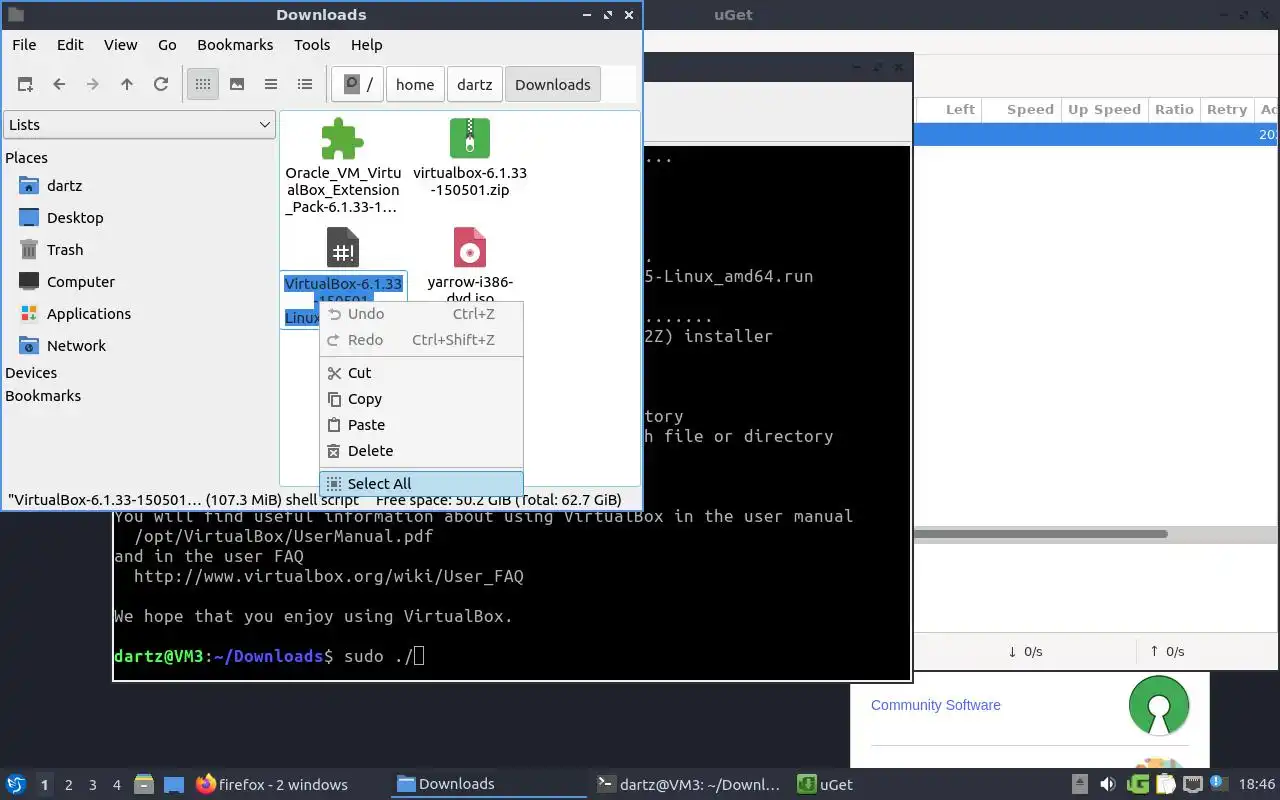1280x800 pixels.
Task: Click the empty path bar field
Action: 618,85
